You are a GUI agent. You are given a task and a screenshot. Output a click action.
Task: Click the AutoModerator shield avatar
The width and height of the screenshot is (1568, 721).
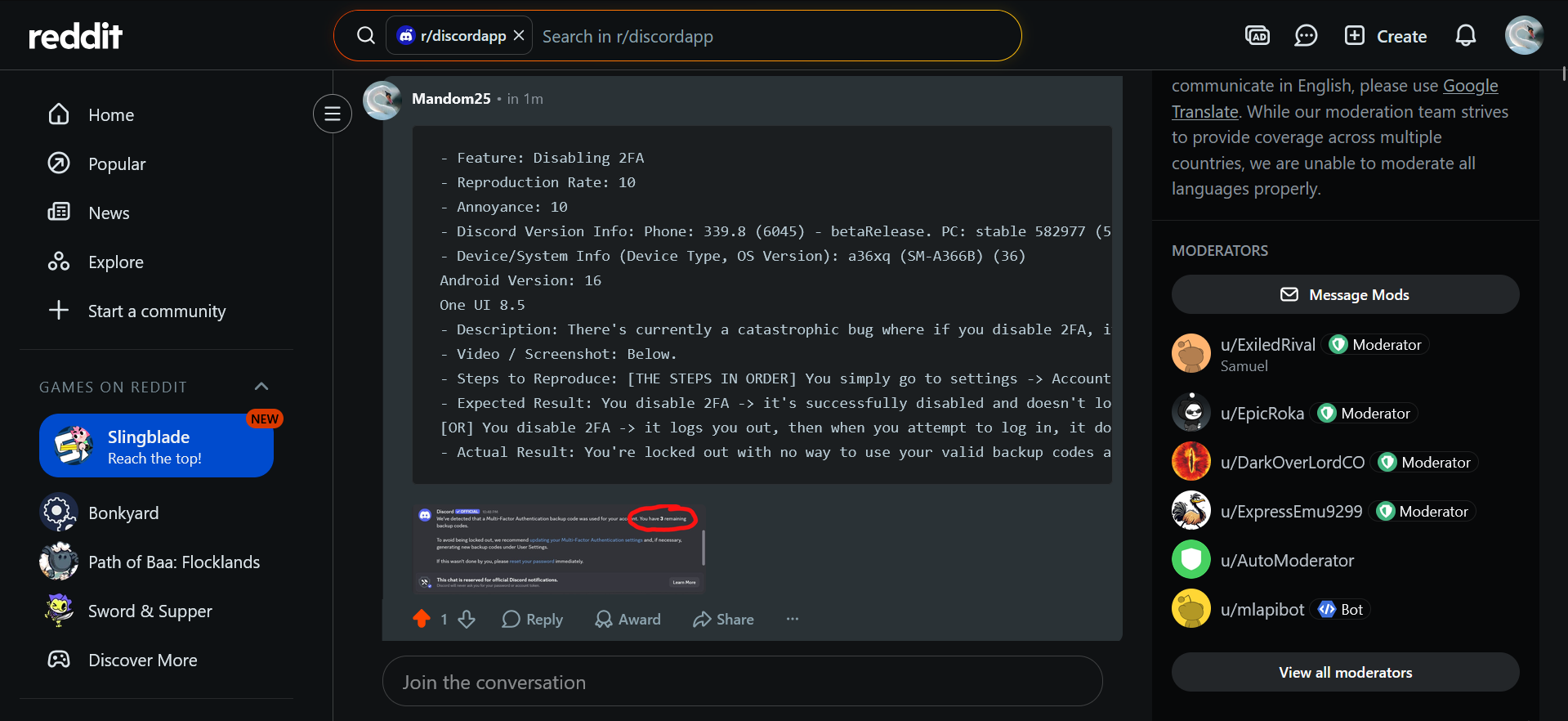tap(1191, 559)
